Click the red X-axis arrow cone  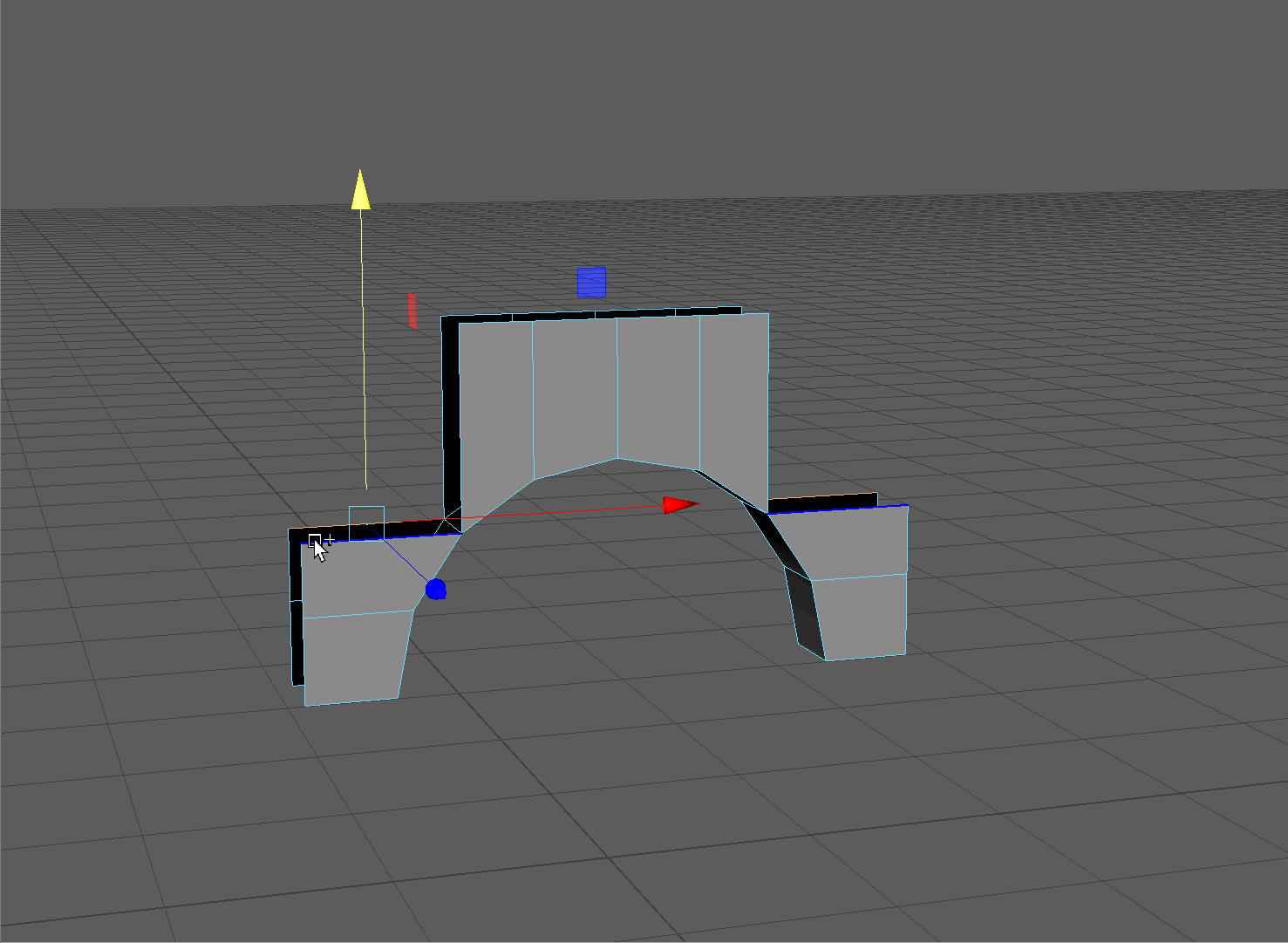coord(679,505)
